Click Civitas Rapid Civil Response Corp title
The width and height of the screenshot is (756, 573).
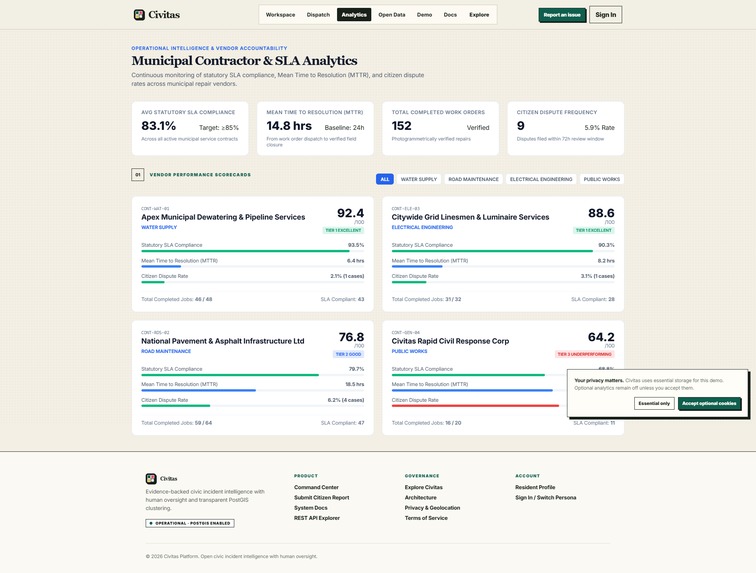[450, 341]
